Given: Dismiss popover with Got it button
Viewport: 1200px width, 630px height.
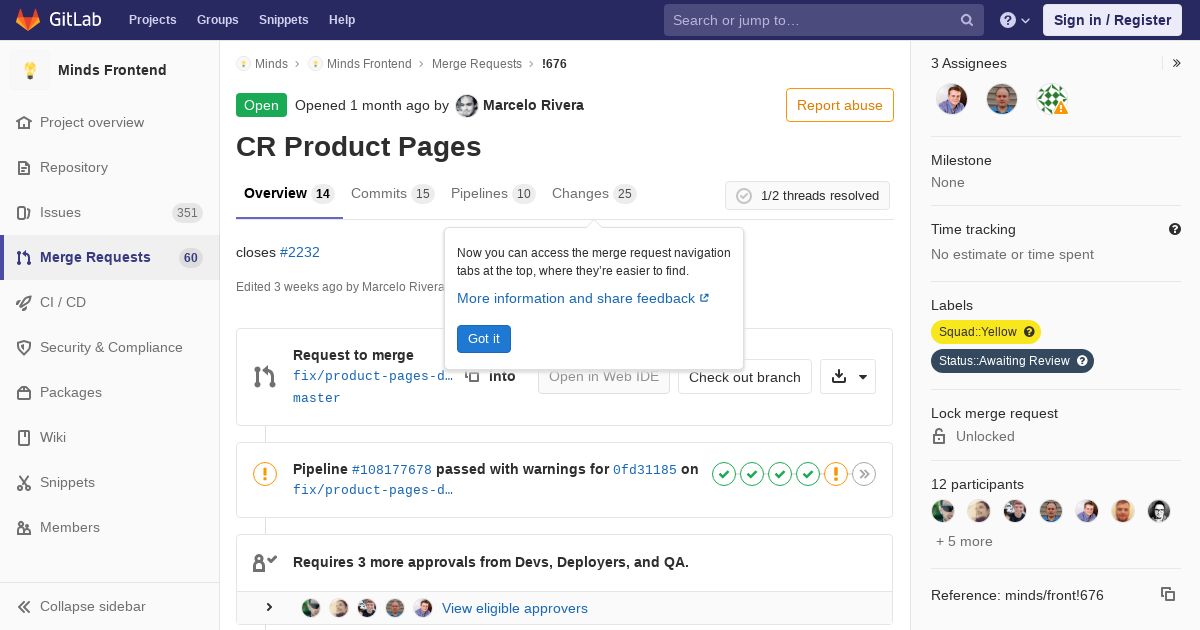Looking at the screenshot, I should pos(483,339).
